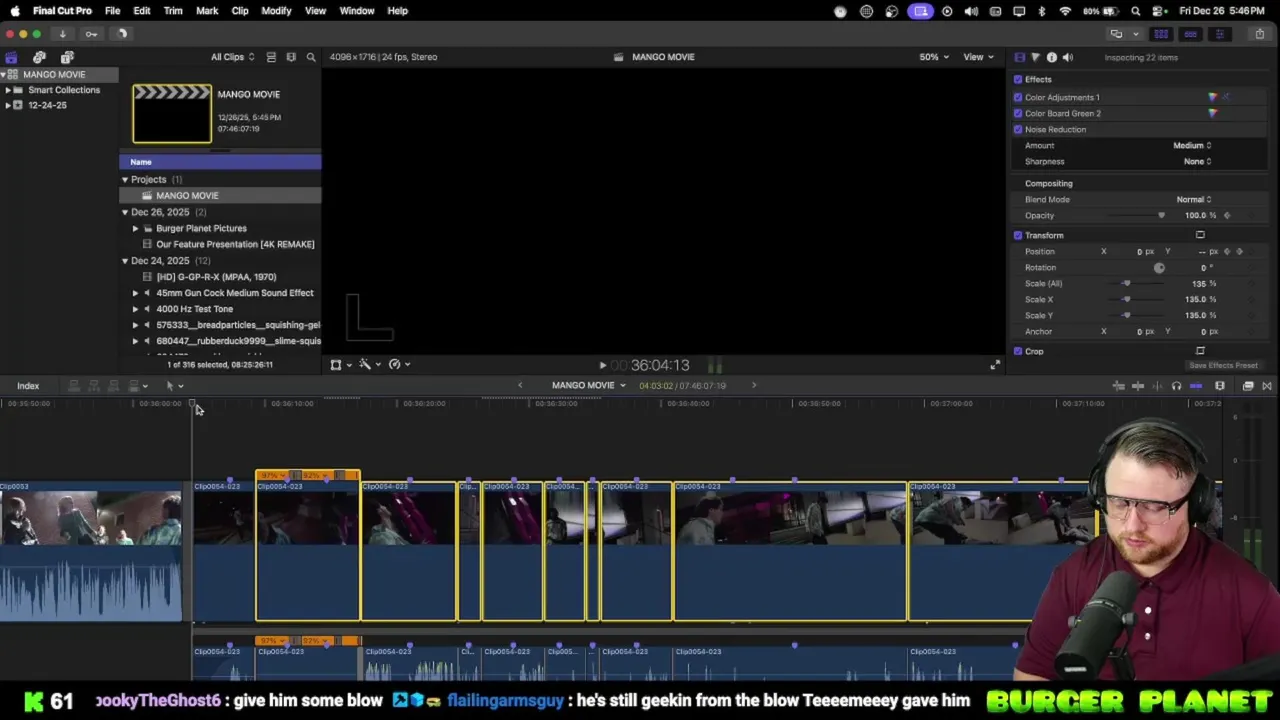This screenshot has height=720, width=1280.
Task: Click the Share export icon
Action: coord(1259,34)
